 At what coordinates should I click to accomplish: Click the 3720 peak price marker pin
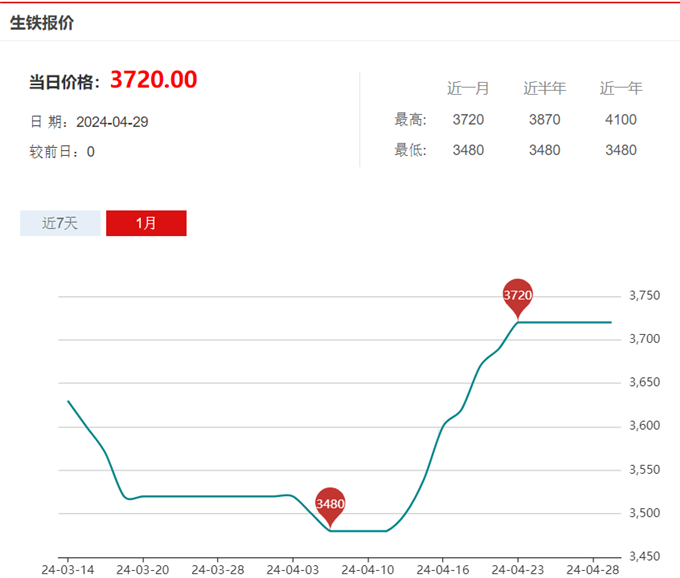(517, 295)
